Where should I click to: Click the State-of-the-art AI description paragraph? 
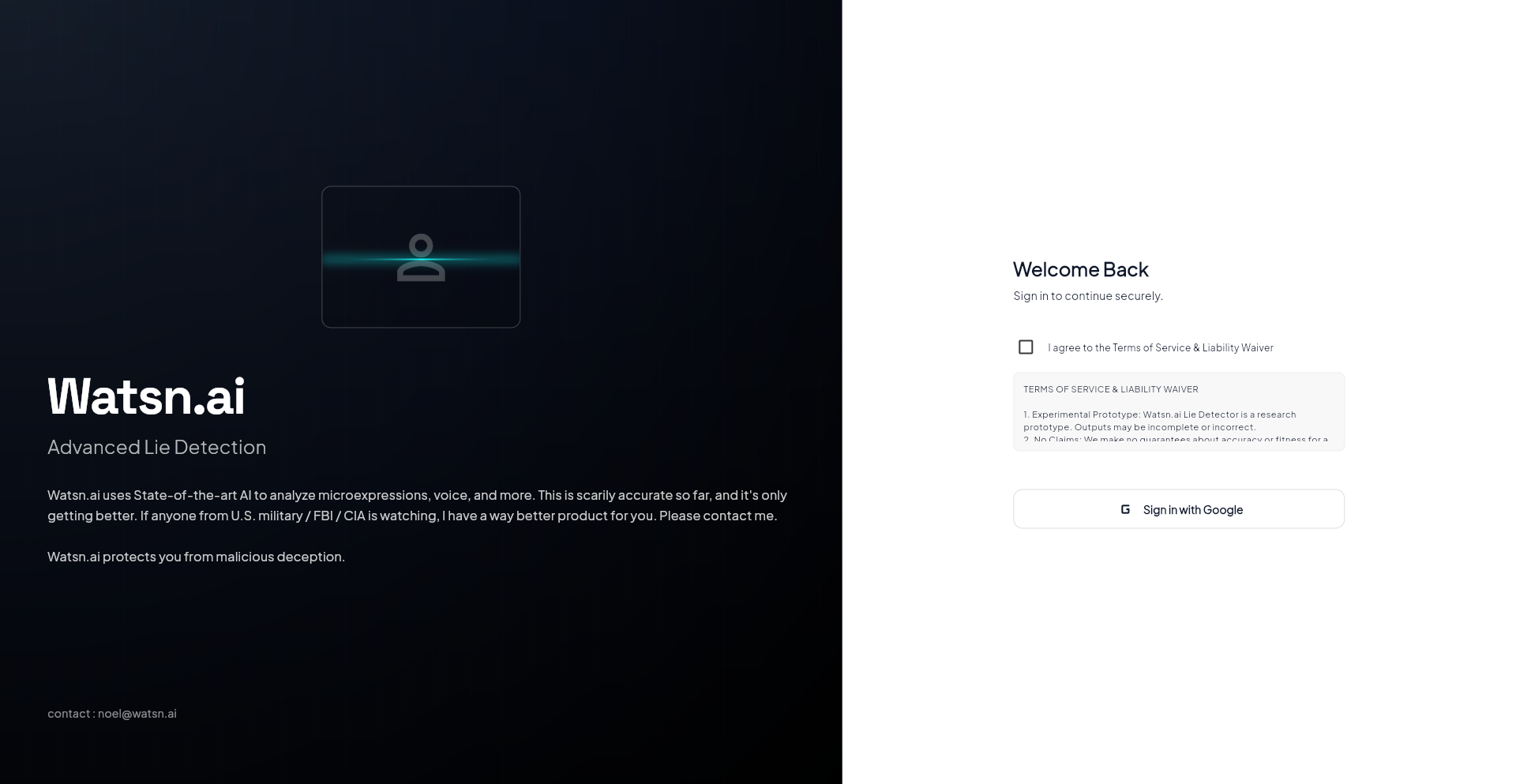click(417, 505)
